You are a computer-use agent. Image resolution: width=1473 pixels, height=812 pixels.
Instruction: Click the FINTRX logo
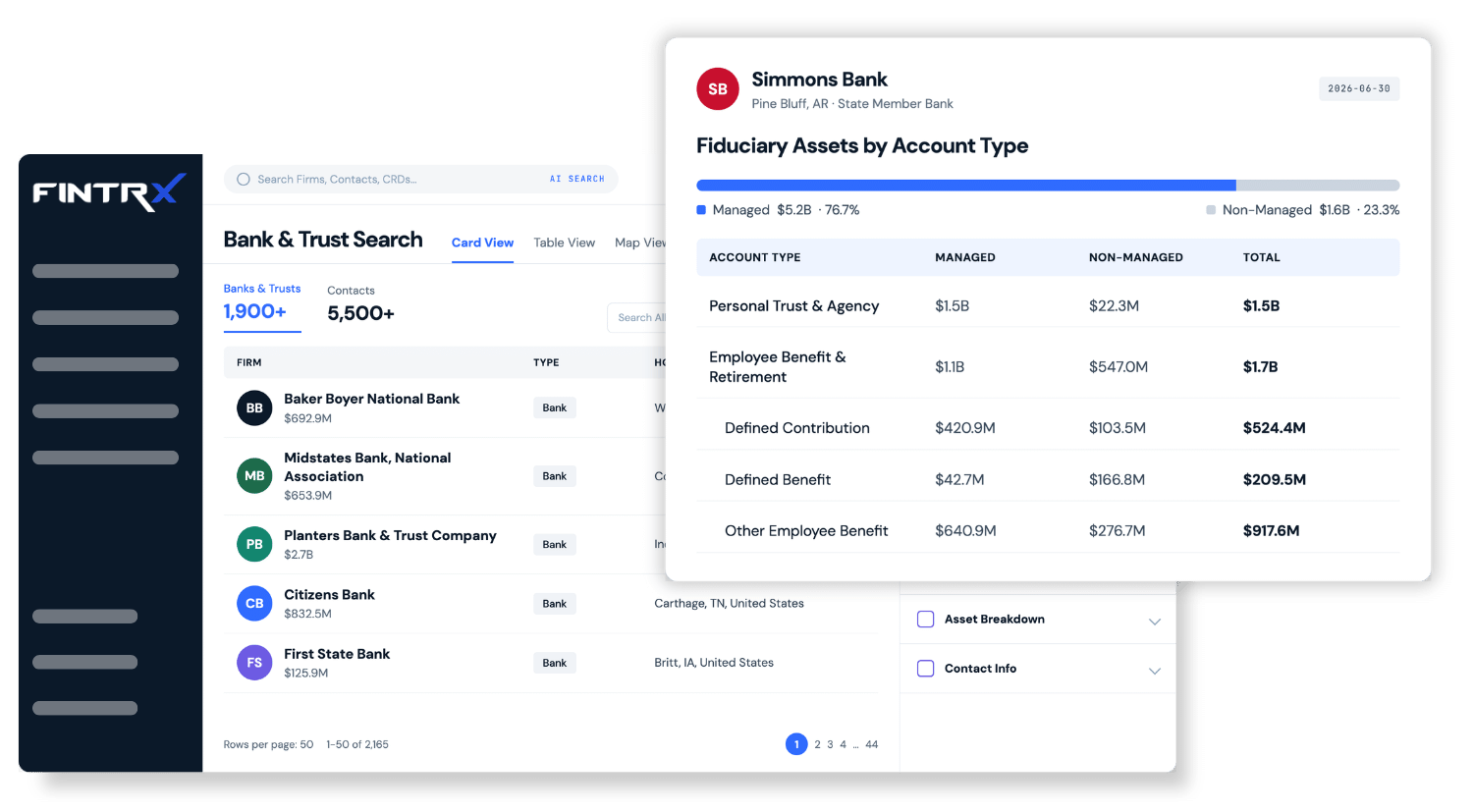[109, 192]
